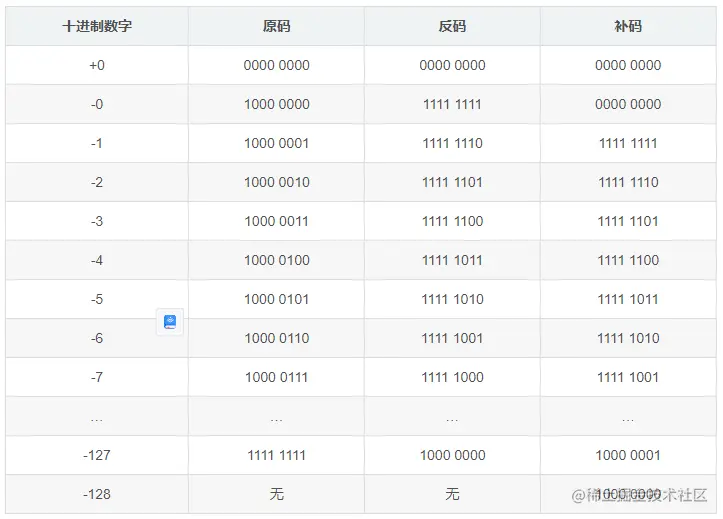The width and height of the screenshot is (723, 519).
Task: Select 1000 0111 in the -7 row
Action: tap(276, 377)
